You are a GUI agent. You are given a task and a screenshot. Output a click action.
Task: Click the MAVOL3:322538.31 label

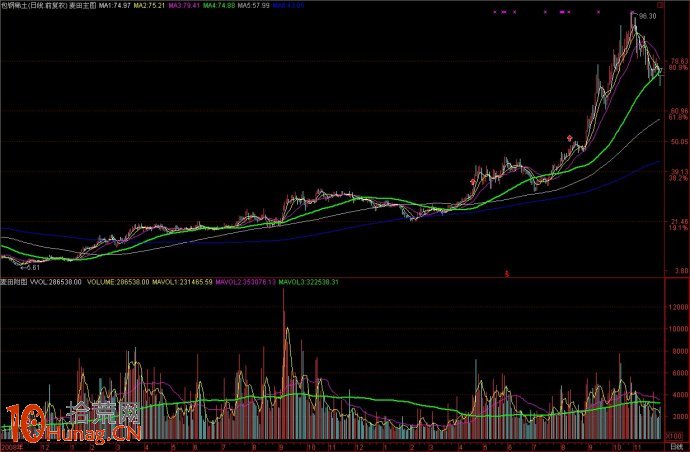[x=309, y=282]
